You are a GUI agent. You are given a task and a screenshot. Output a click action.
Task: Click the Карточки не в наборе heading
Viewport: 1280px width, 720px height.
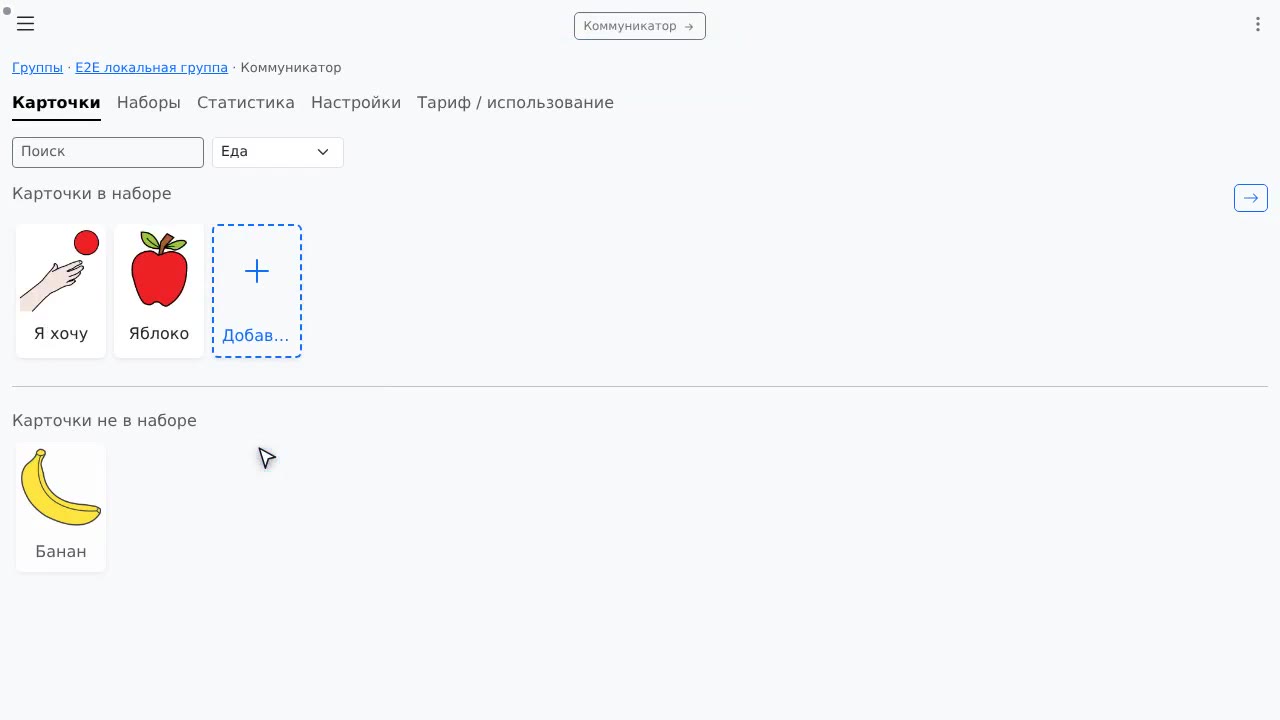pyautogui.click(x=104, y=421)
